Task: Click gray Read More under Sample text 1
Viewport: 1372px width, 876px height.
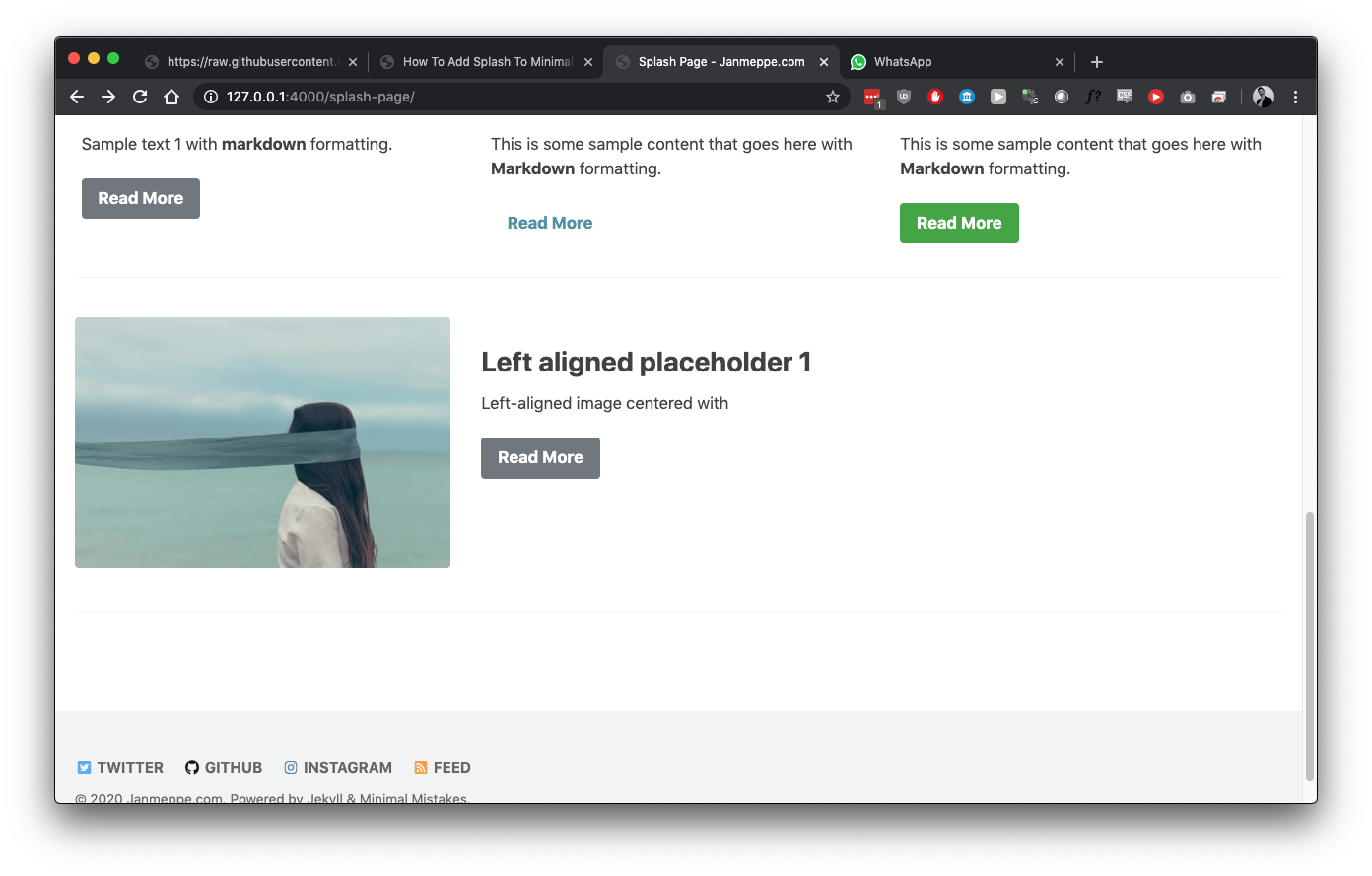Action: [x=141, y=198]
